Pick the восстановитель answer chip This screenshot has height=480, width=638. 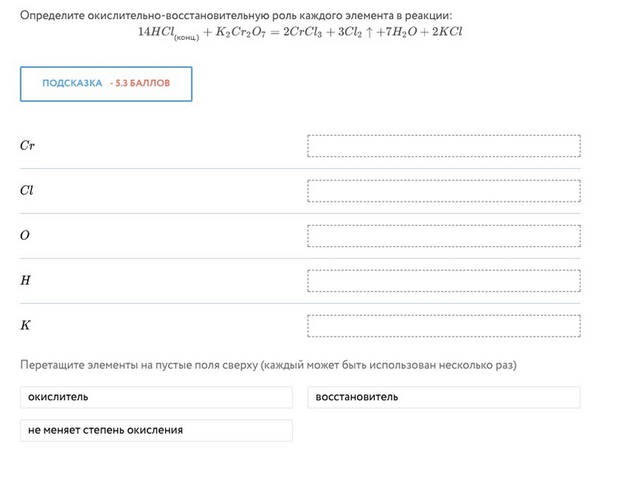click(x=444, y=397)
